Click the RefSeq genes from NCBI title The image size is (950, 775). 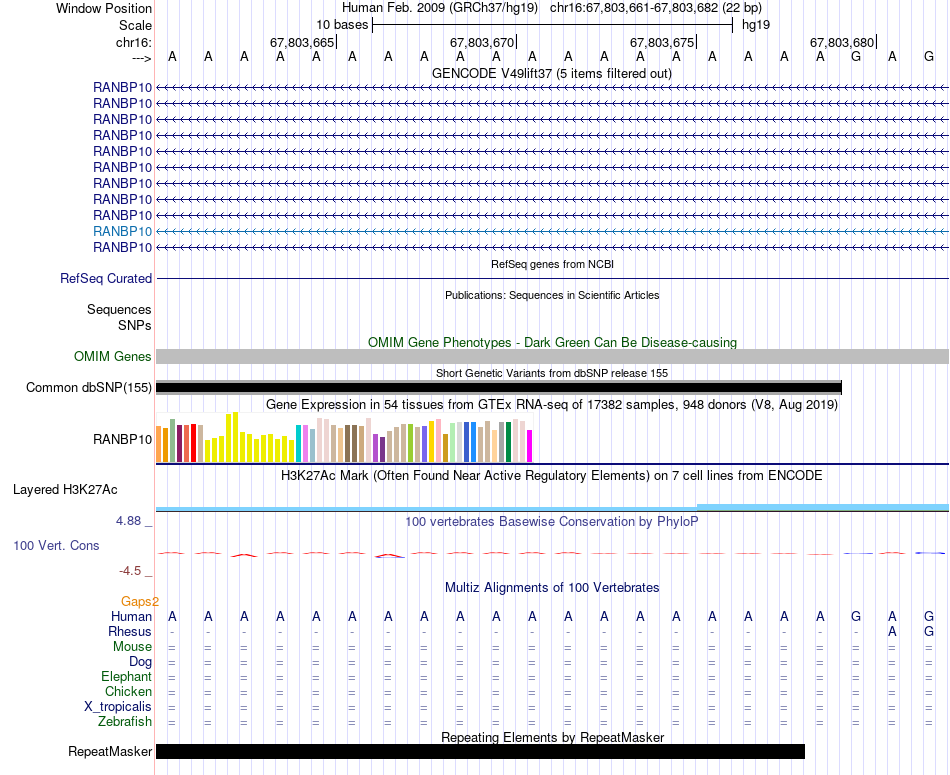(x=552, y=264)
